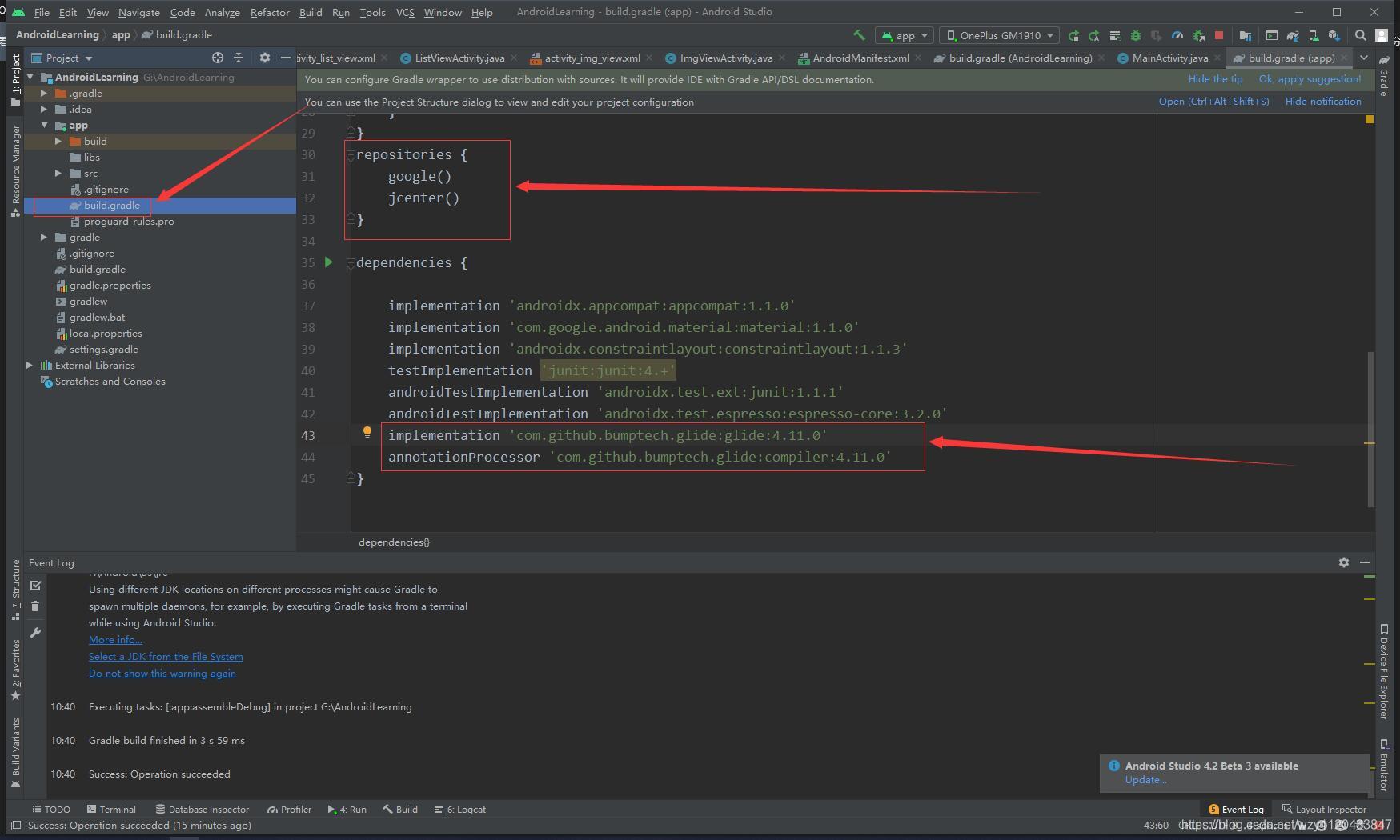Click the editor vertical scrollbar

coord(1370,429)
